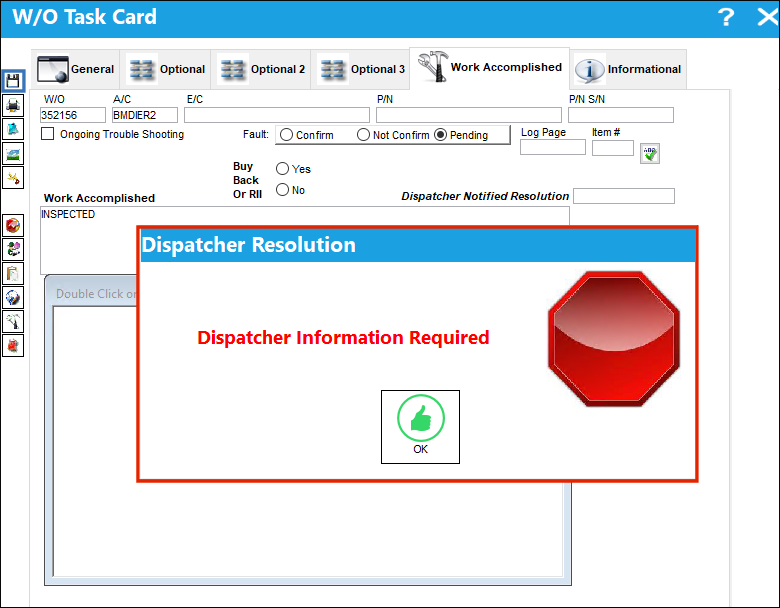Click the Save floppy disk icon

[13, 81]
